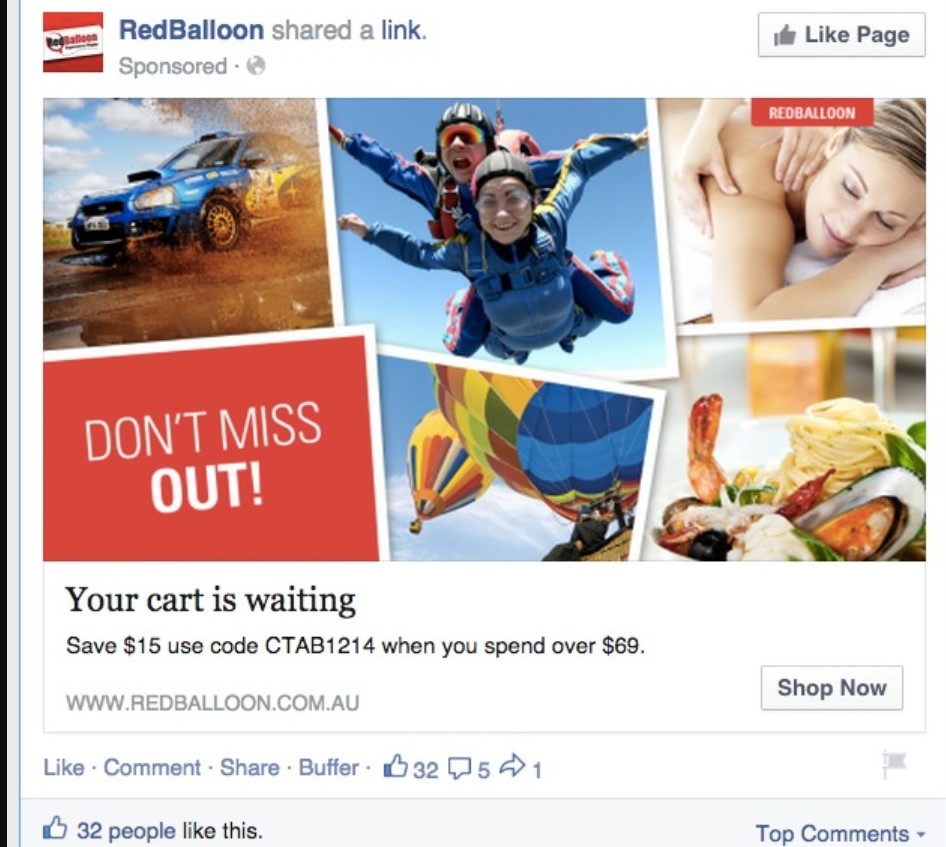Click the Buffer action link

tap(329, 767)
